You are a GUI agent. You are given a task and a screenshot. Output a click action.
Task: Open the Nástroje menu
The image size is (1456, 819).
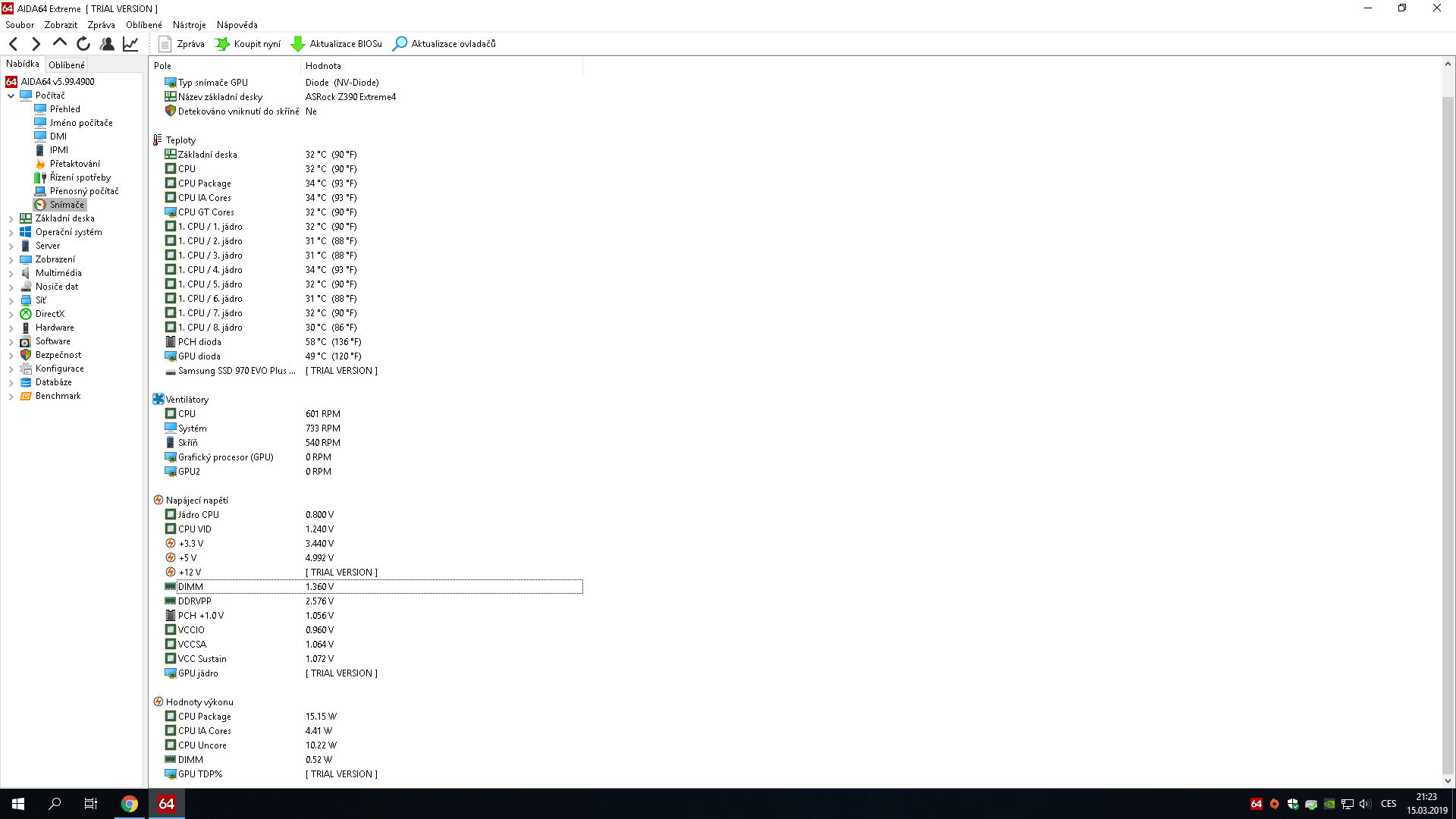pos(189,25)
